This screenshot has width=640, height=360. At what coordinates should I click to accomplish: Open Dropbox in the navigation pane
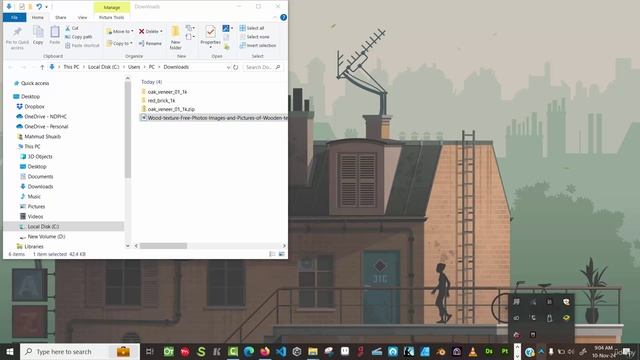(x=31, y=107)
